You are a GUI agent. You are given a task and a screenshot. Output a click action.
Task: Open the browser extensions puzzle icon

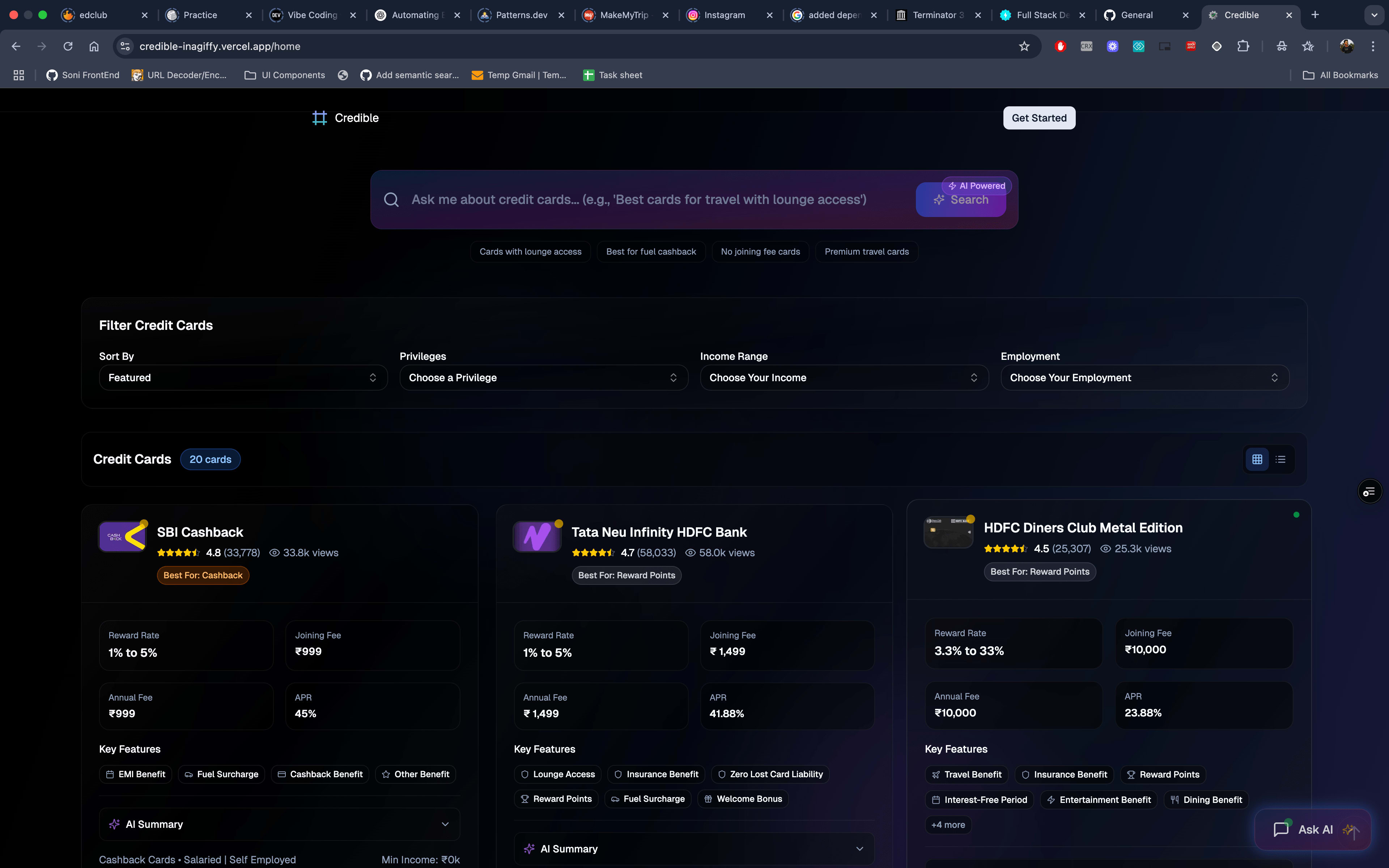tap(1243, 47)
